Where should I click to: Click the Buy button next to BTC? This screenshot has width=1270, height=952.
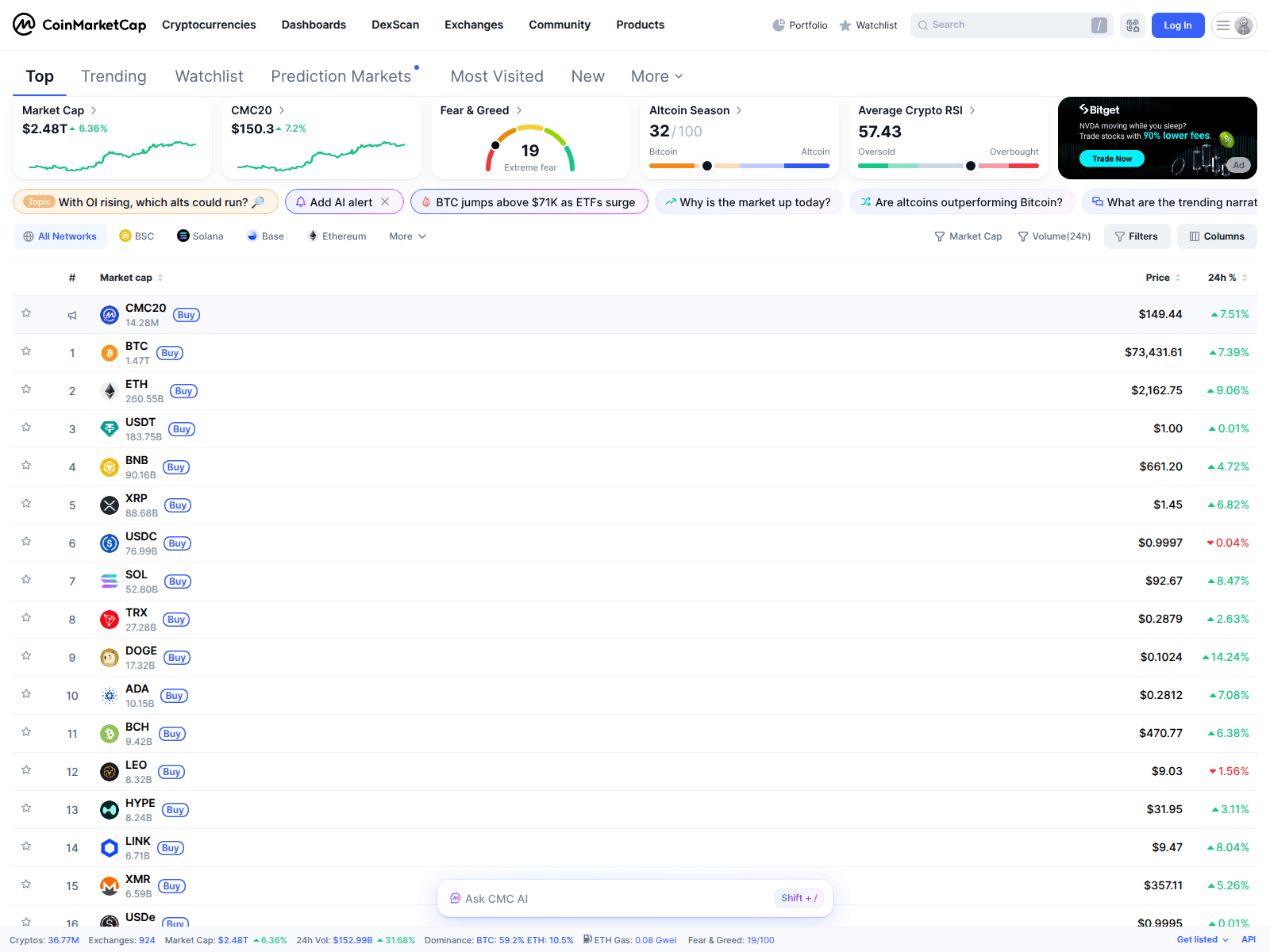pos(170,352)
